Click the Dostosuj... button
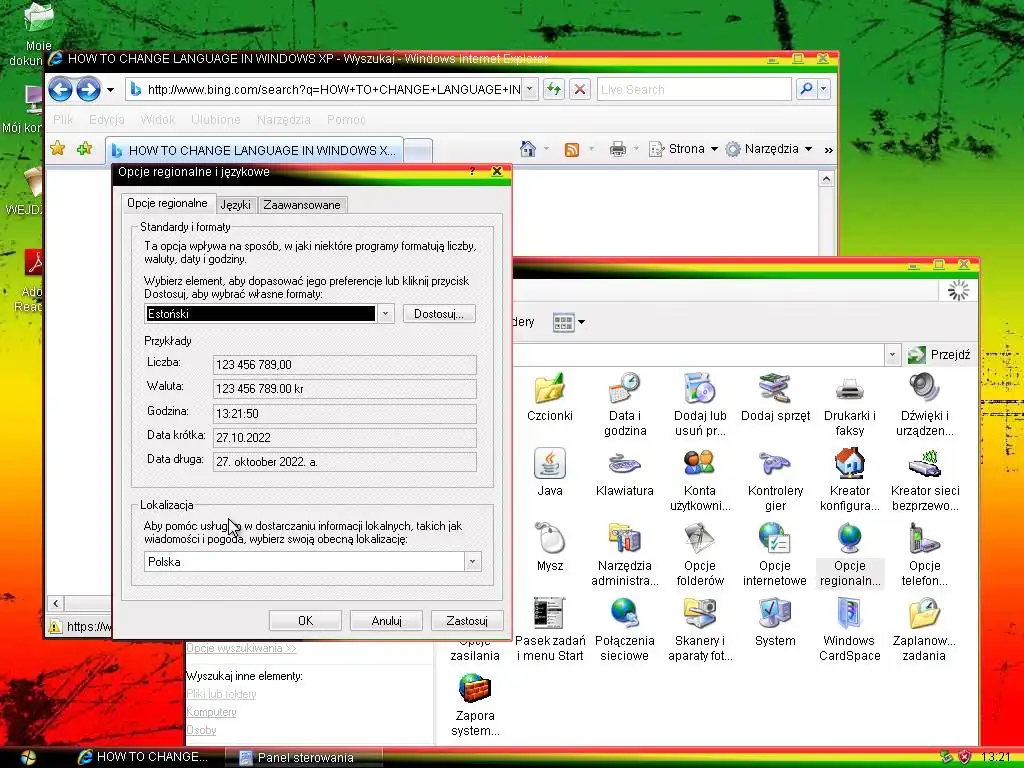This screenshot has height=768, width=1024. pos(439,313)
